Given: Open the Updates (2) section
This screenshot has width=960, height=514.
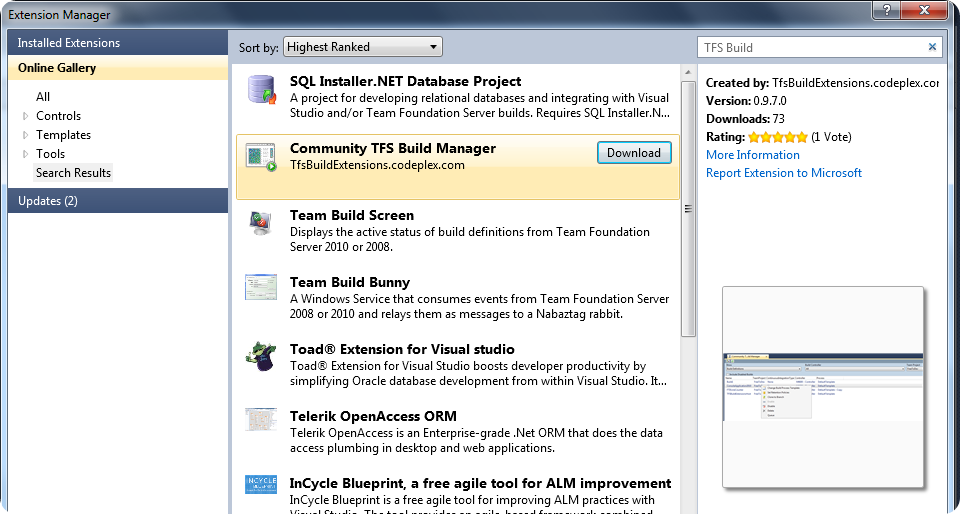Looking at the screenshot, I should (118, 201).
